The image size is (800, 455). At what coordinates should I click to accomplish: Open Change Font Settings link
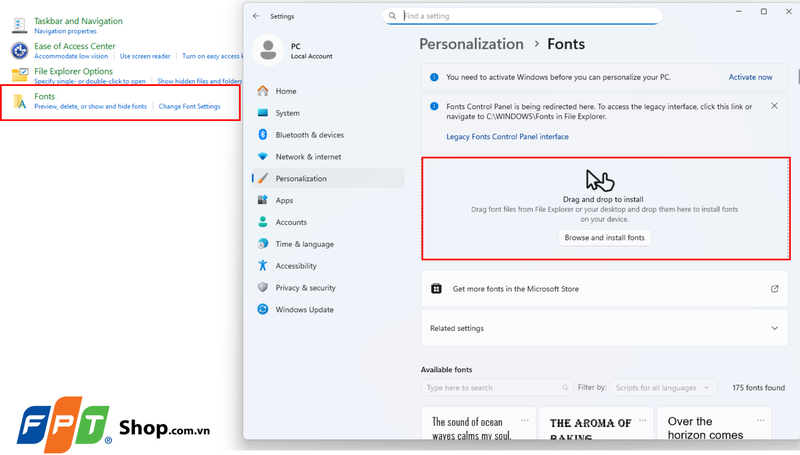189,106
